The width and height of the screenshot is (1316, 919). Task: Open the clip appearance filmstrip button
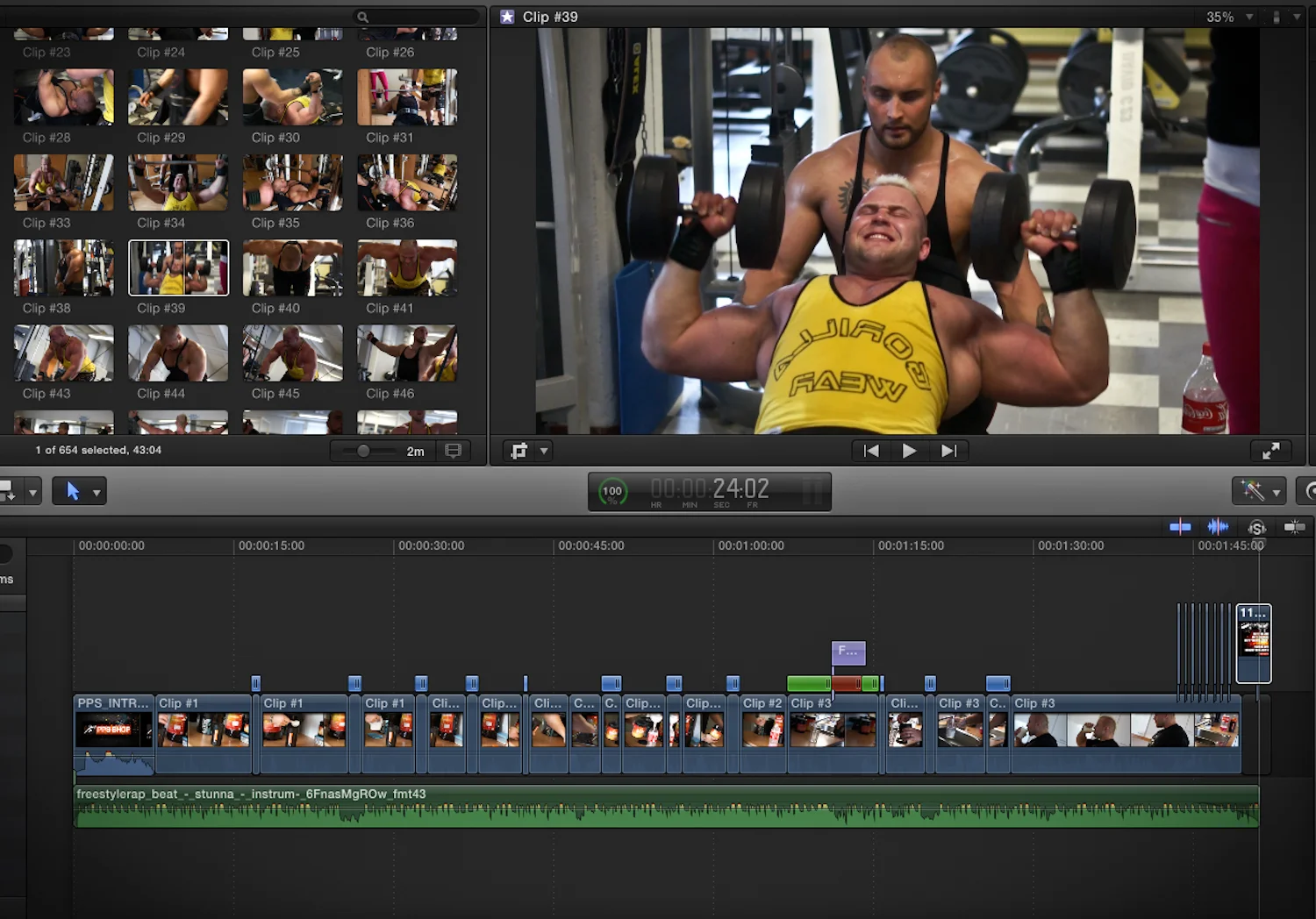(453, 451)
